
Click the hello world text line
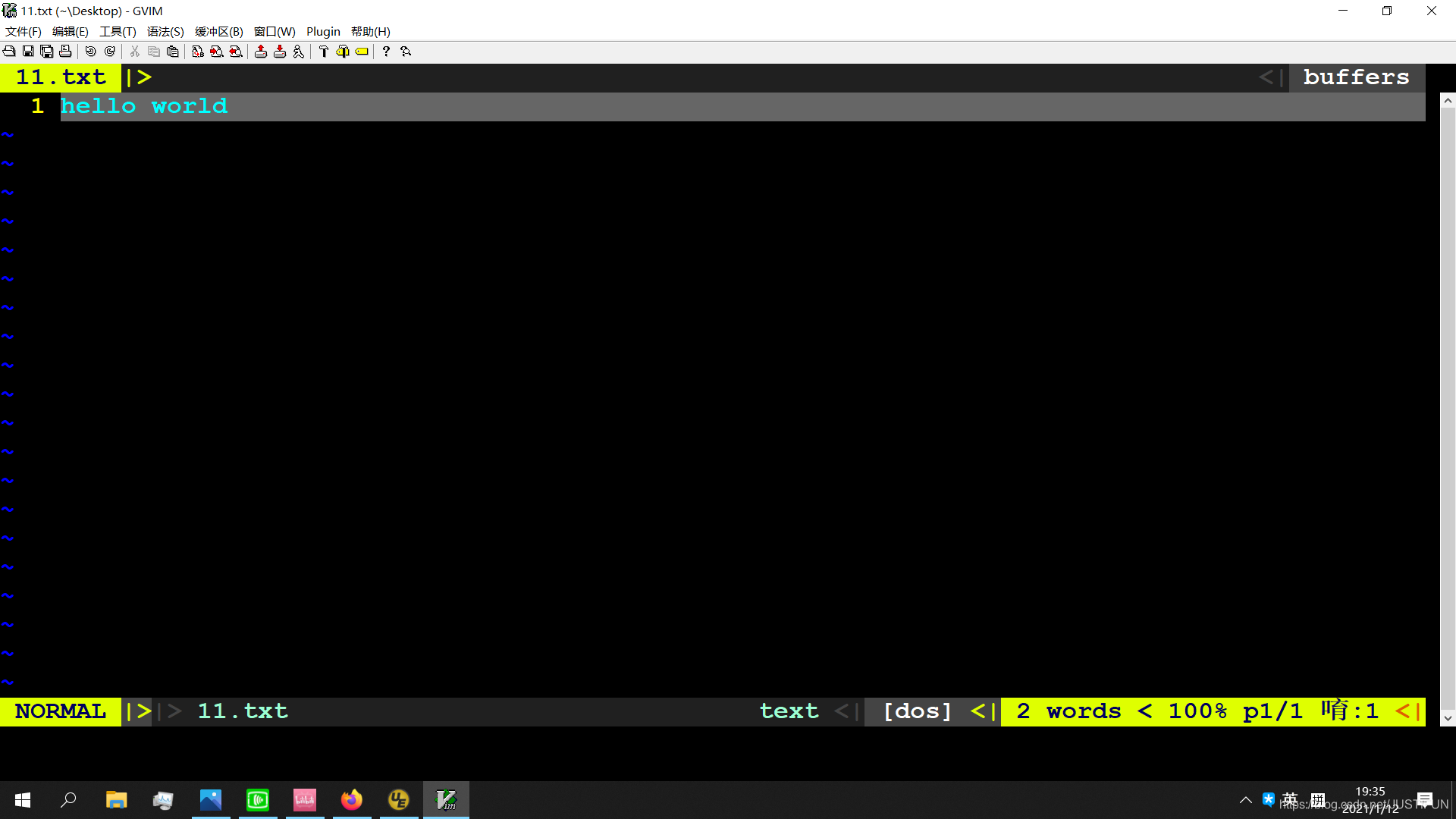click(x=144, y=106)
